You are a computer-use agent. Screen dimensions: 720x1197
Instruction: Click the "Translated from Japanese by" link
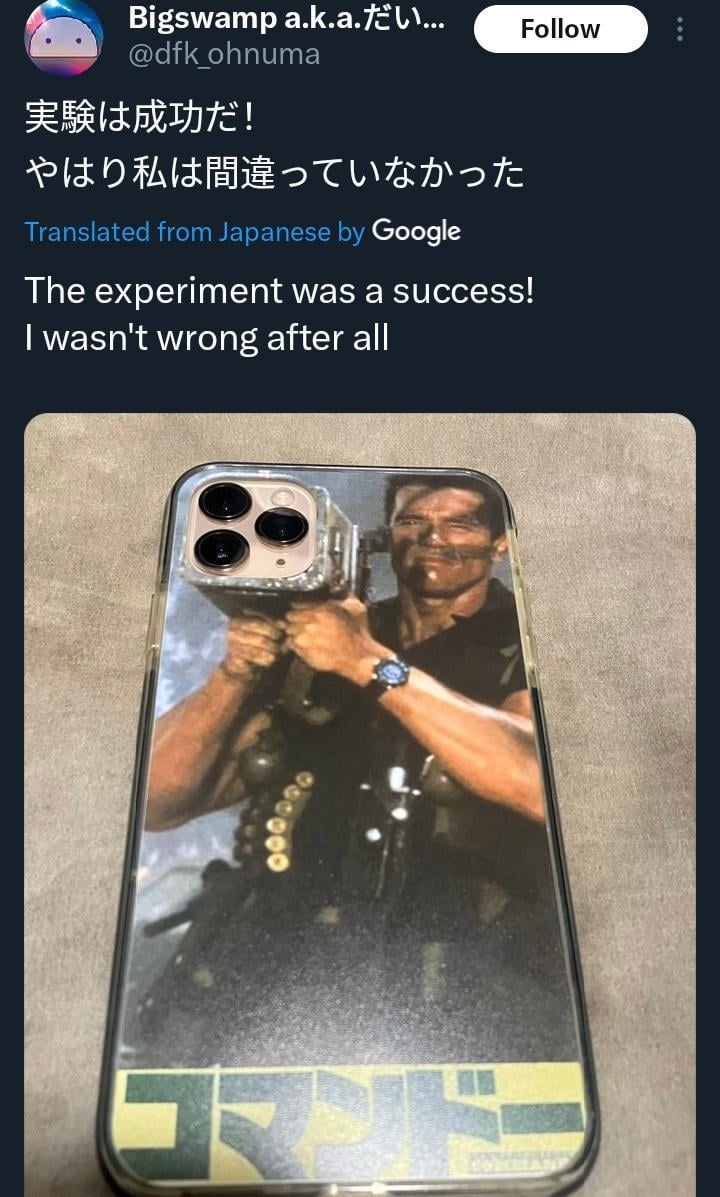click(x=195, y=231)
